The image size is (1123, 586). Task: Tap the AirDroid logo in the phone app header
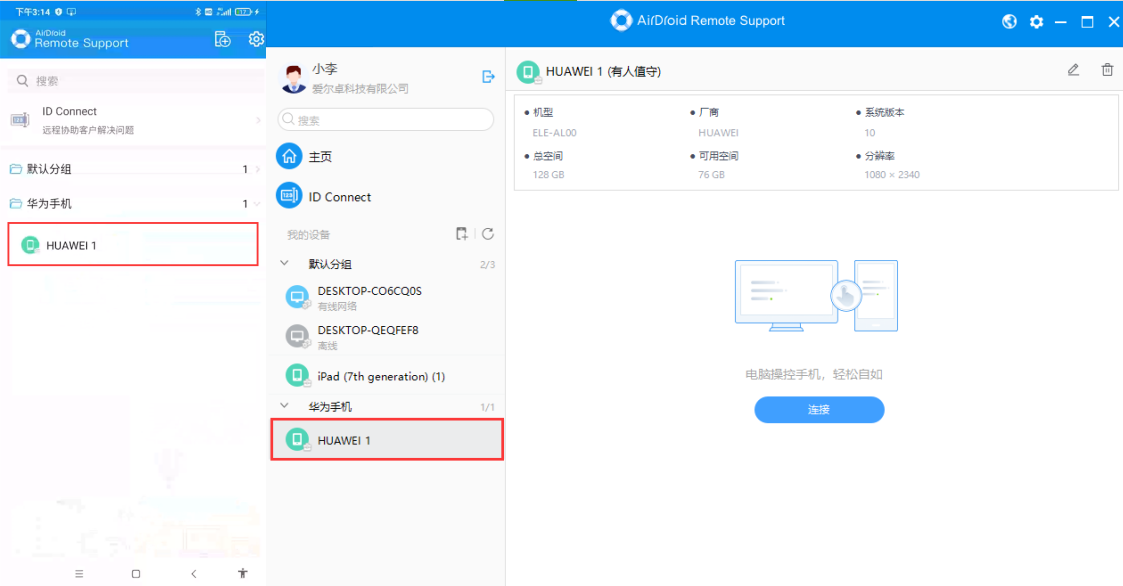[21, 39]
